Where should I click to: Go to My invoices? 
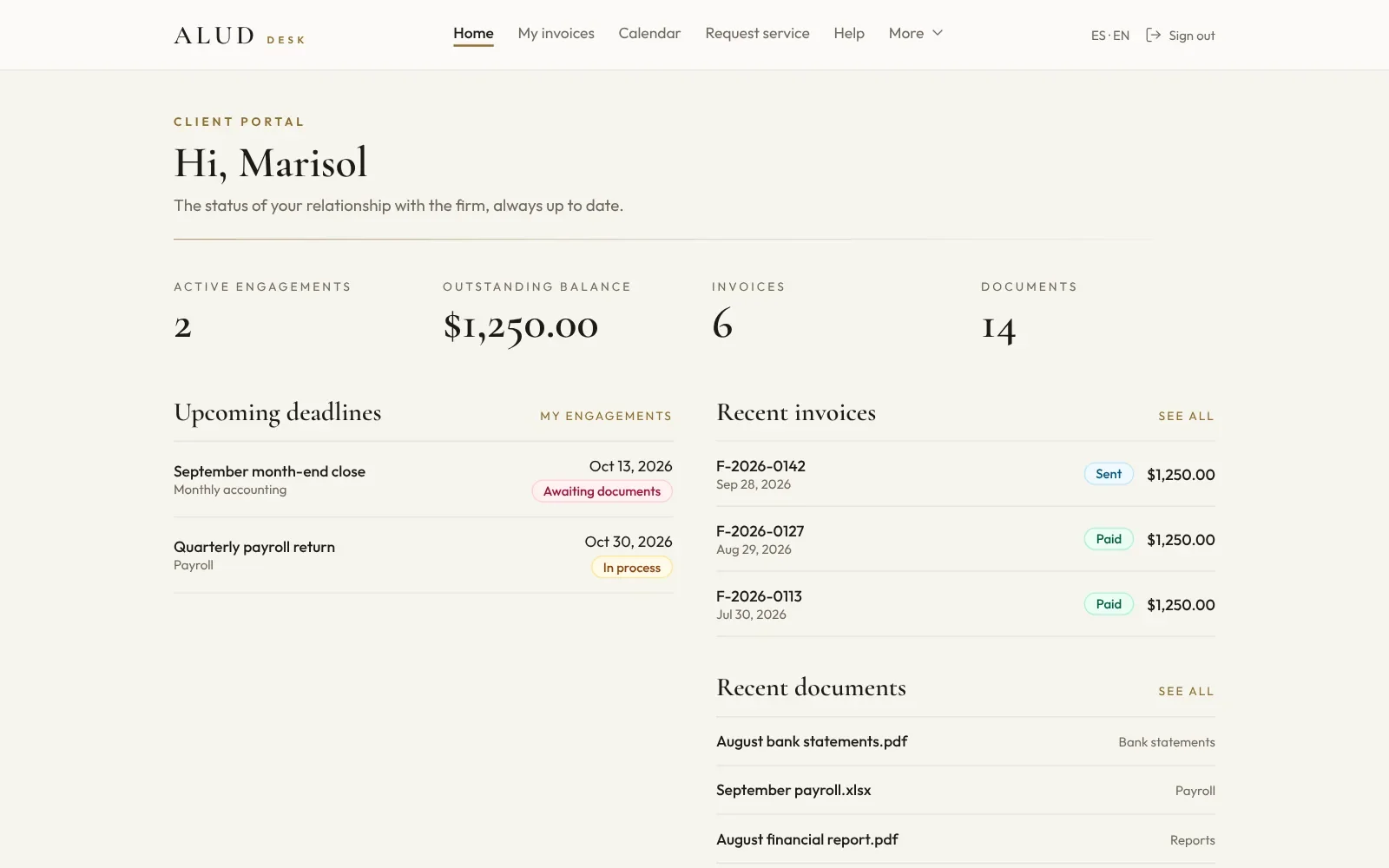[x=556, y=33]
